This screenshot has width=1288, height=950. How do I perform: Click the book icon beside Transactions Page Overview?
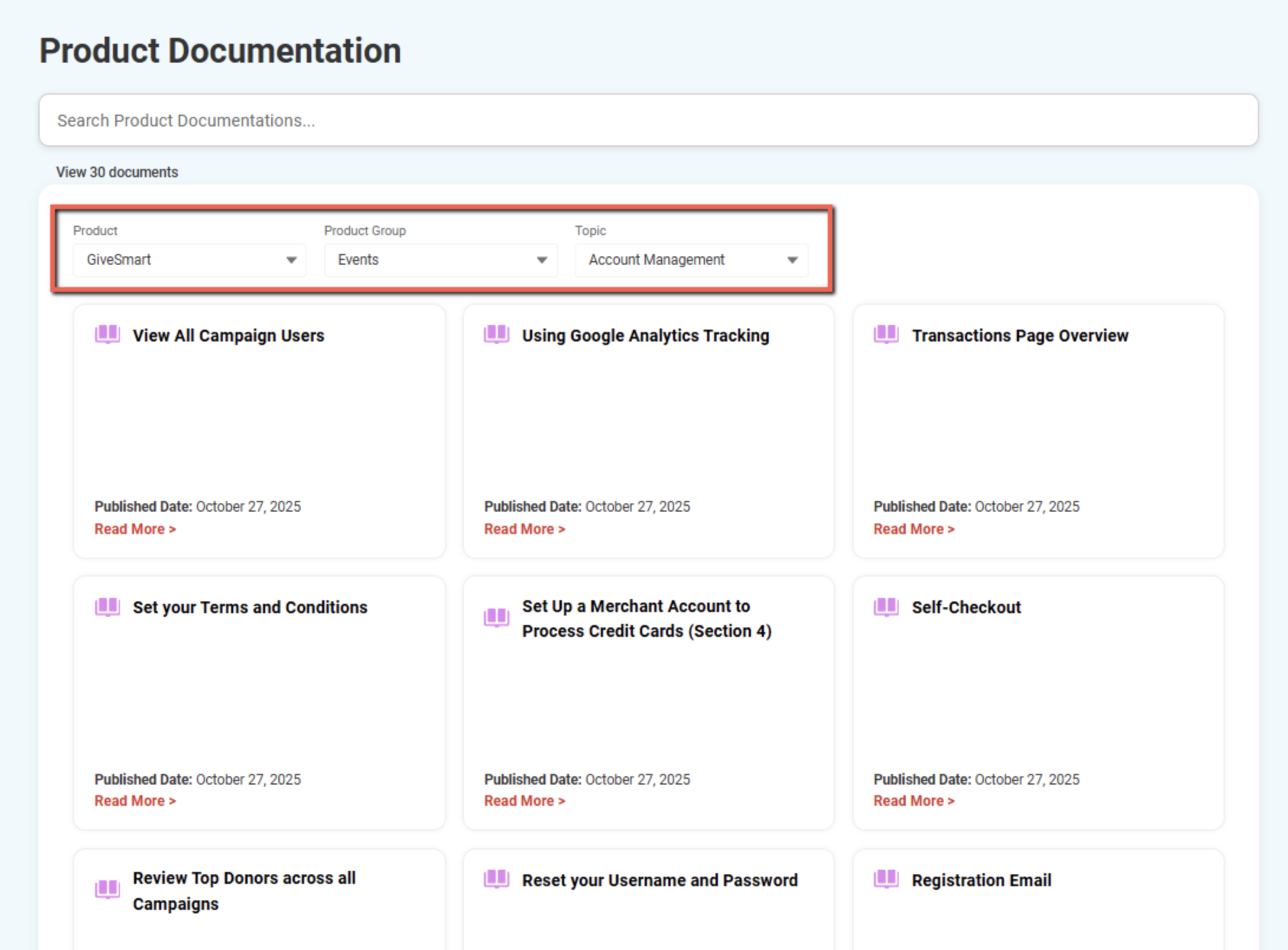[x=886, y=334]
